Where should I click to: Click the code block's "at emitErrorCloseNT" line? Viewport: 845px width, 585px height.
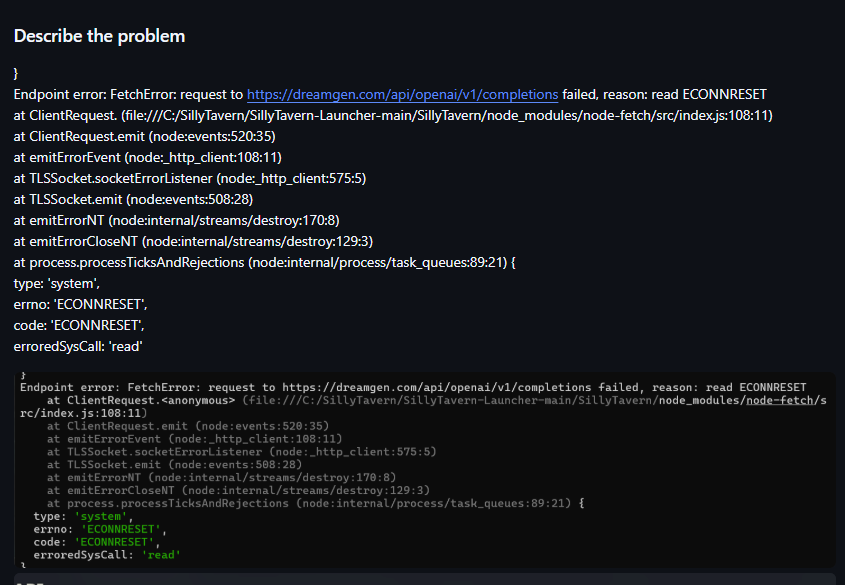pos(238,490)
